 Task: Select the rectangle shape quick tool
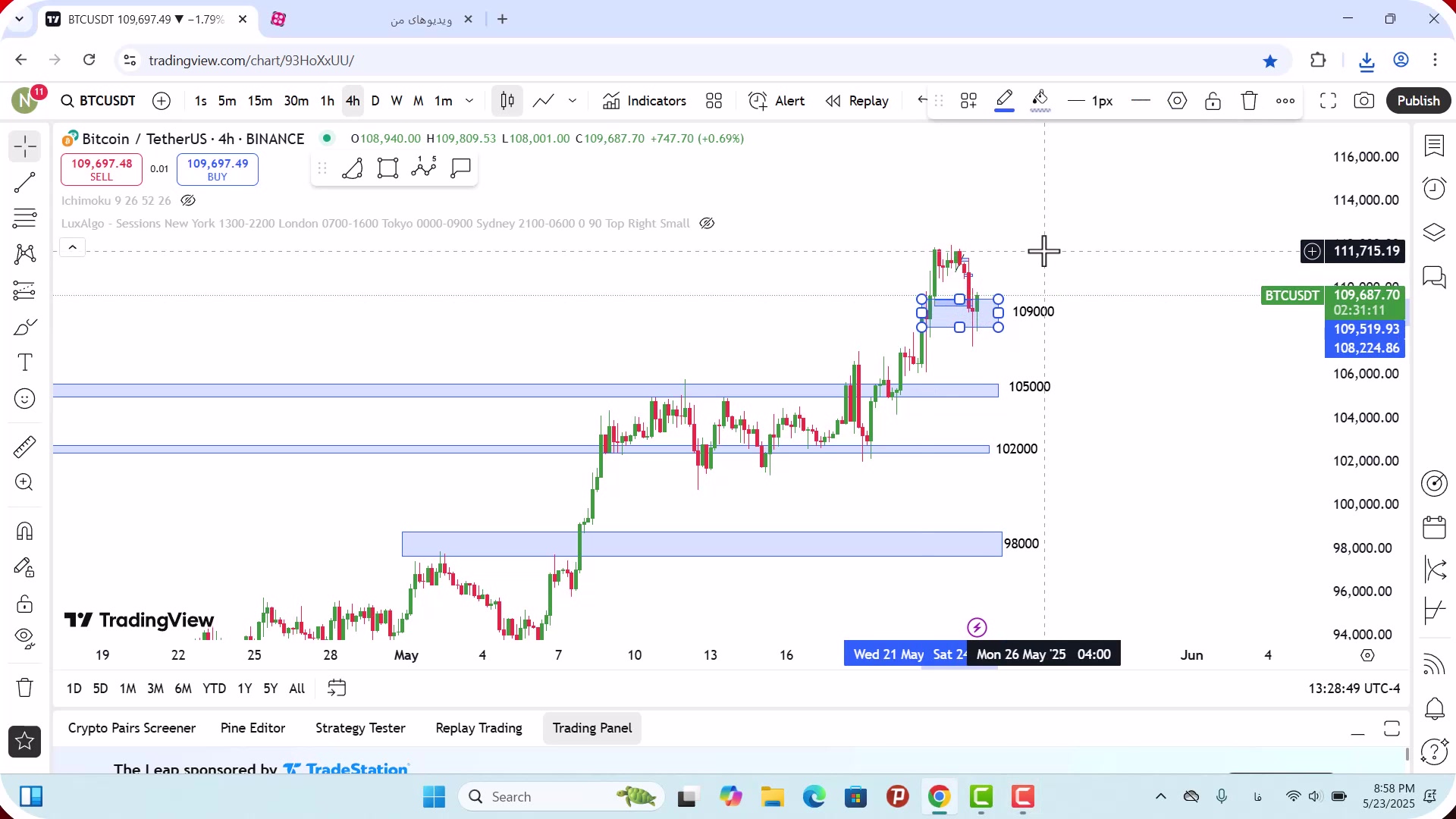pyautogui.click(x=388, y=168)
